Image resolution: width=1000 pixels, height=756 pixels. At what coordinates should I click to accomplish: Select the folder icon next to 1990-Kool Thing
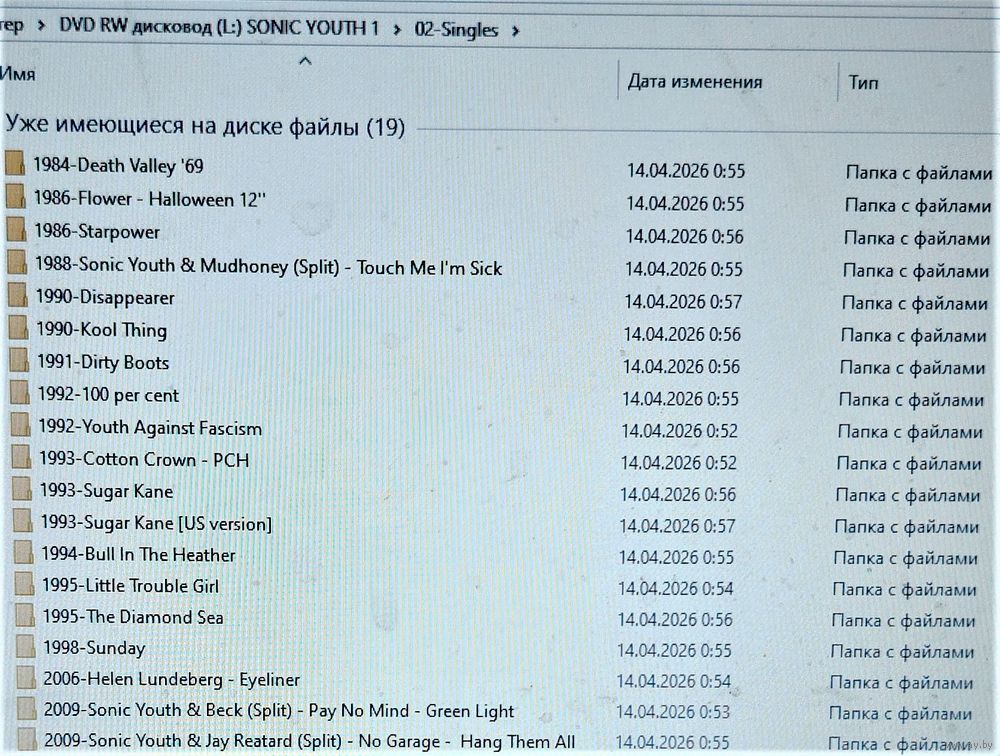pyautogui.click(x=19, y=329)
